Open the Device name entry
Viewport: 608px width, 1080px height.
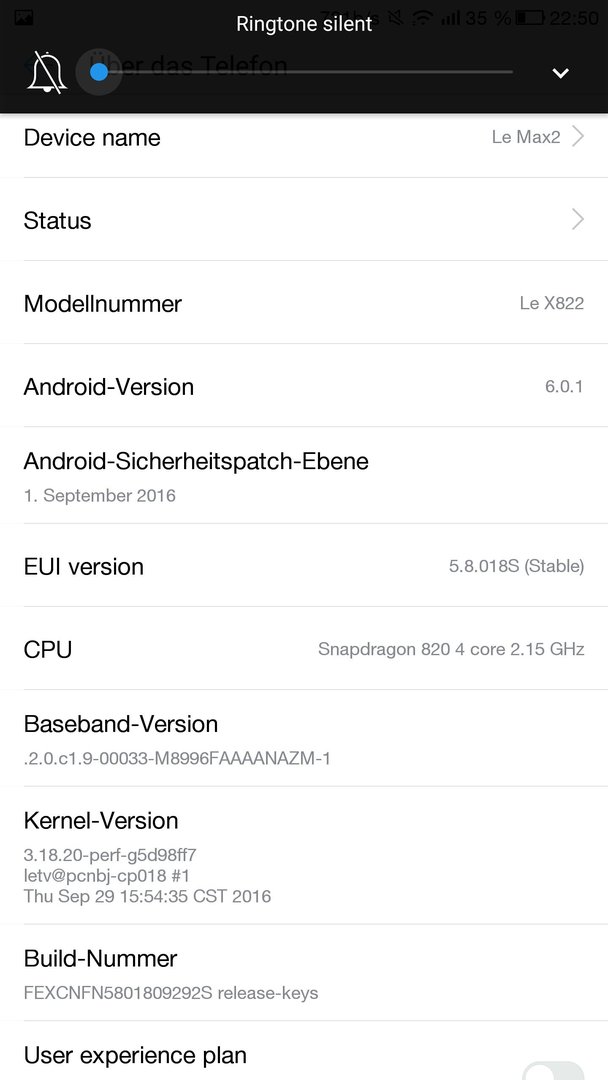point(304,137)
